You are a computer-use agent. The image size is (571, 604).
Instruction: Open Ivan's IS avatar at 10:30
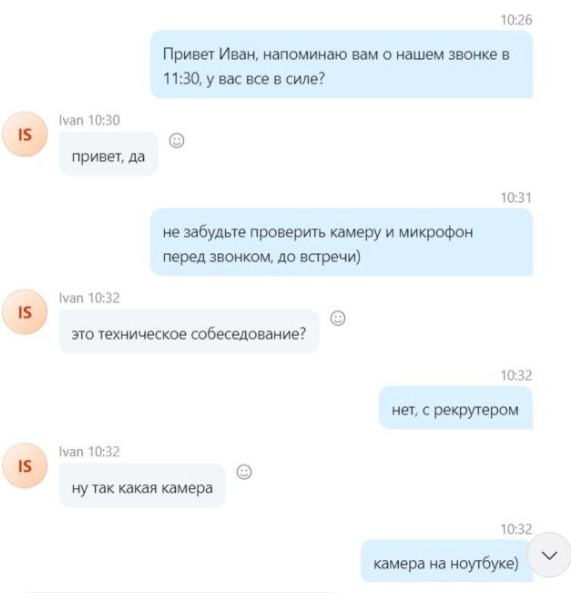[25, 134]
